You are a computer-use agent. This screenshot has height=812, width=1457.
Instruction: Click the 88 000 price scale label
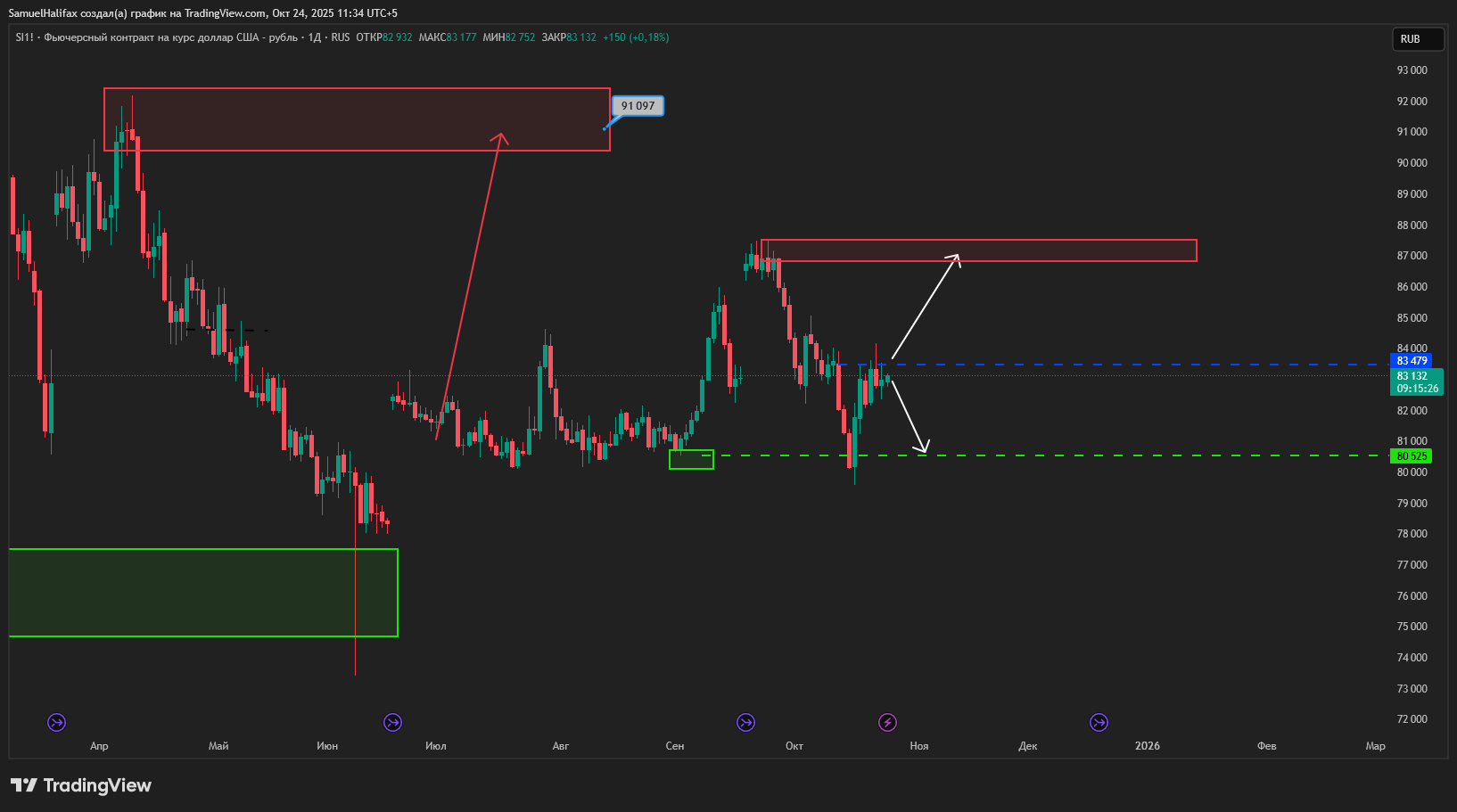point(1412,226)
